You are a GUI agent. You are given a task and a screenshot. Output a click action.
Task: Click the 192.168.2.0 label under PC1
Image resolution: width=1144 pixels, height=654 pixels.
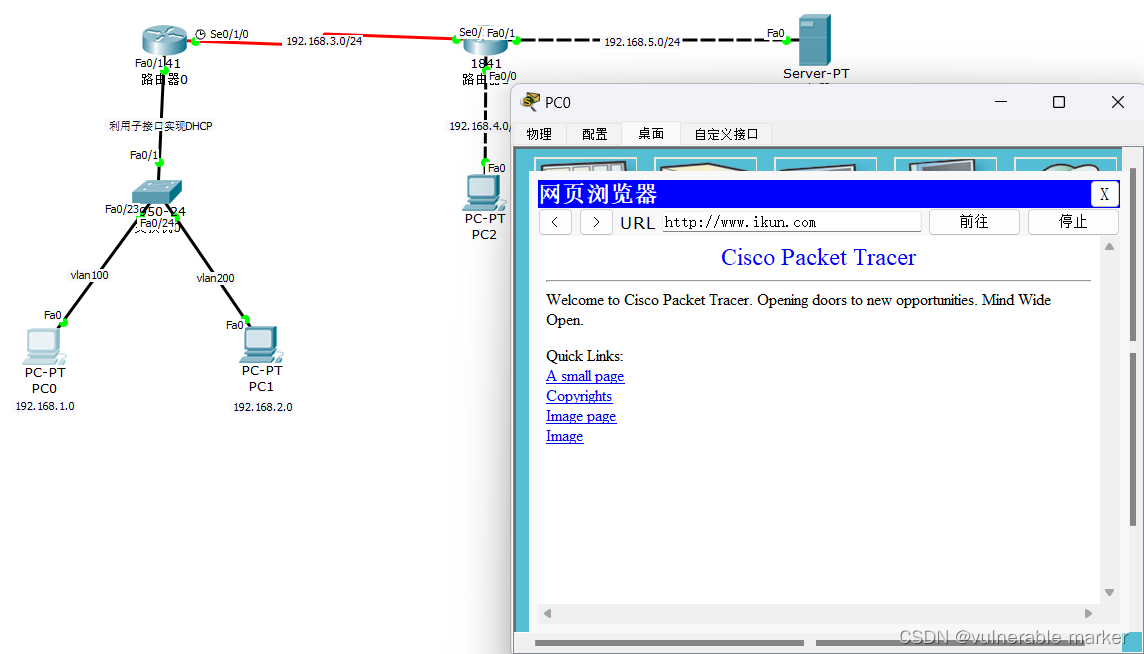(x=263, y=407)
